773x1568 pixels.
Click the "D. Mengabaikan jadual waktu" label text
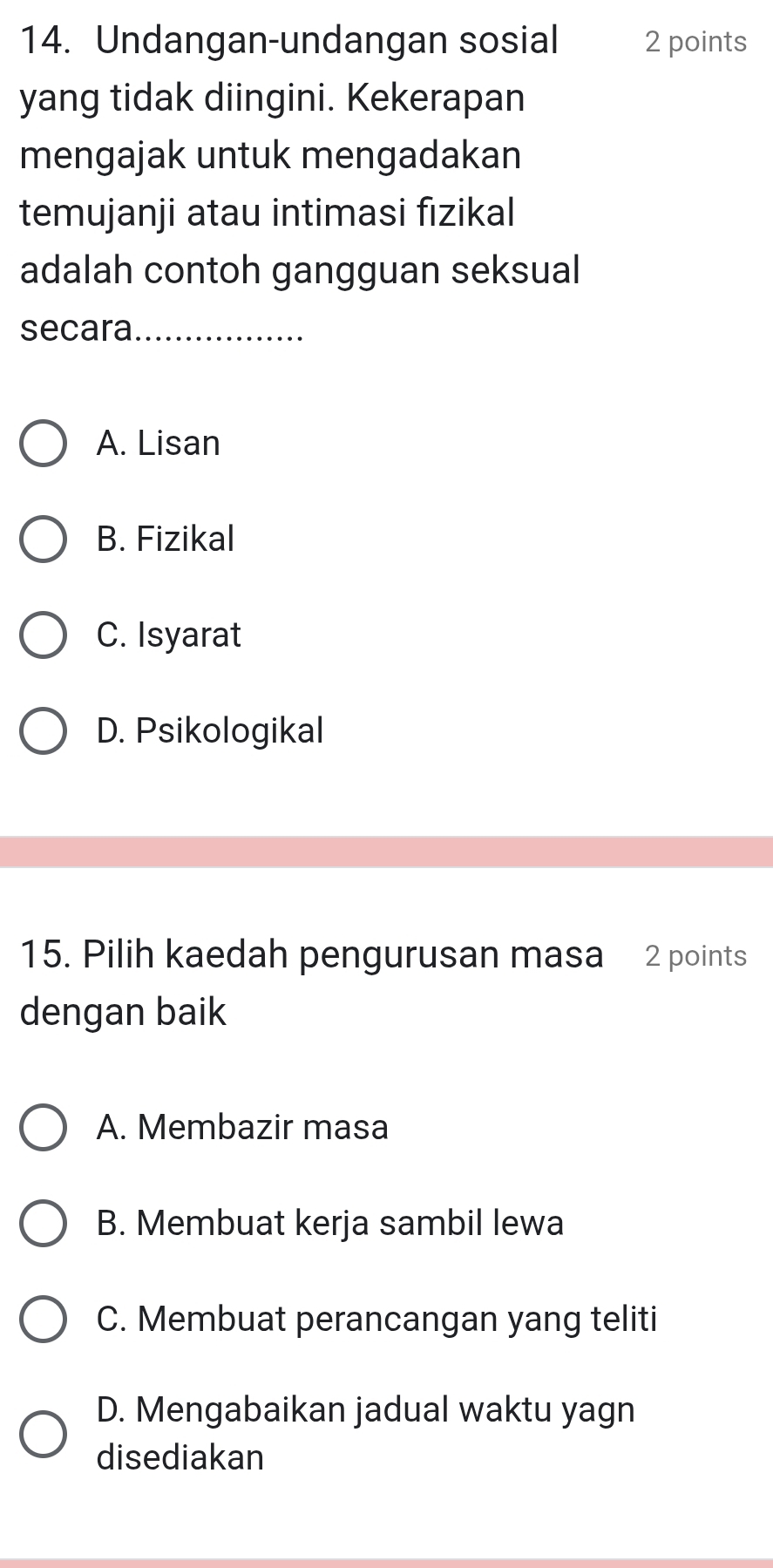click(x=366, y=1433)
